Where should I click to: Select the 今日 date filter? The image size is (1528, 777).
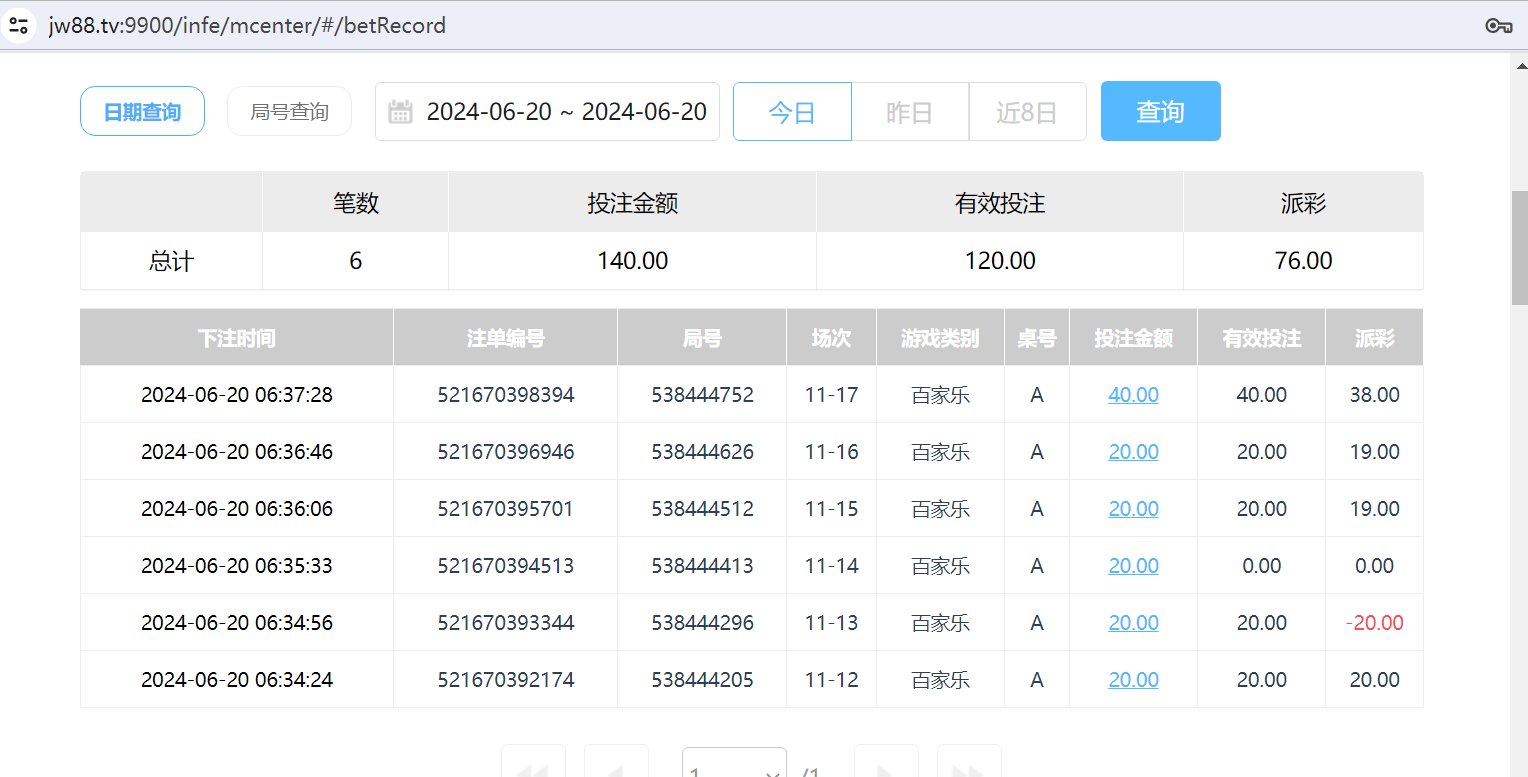pyautogui.click(x=792, y=112)
